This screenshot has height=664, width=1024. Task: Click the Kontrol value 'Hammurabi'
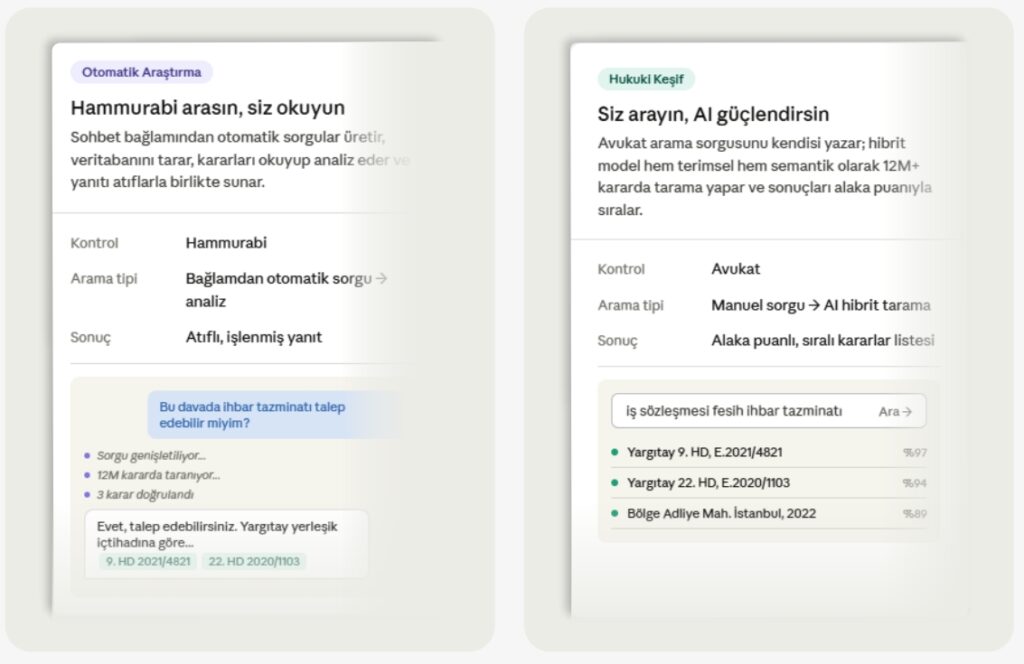pos(226,243)
